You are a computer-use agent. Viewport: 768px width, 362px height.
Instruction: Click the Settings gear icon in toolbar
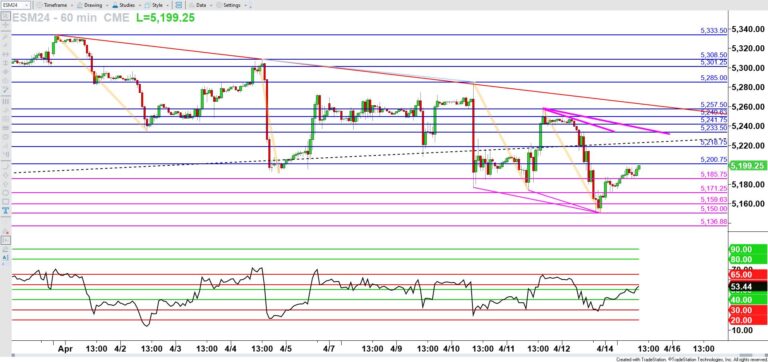[218, 5]
